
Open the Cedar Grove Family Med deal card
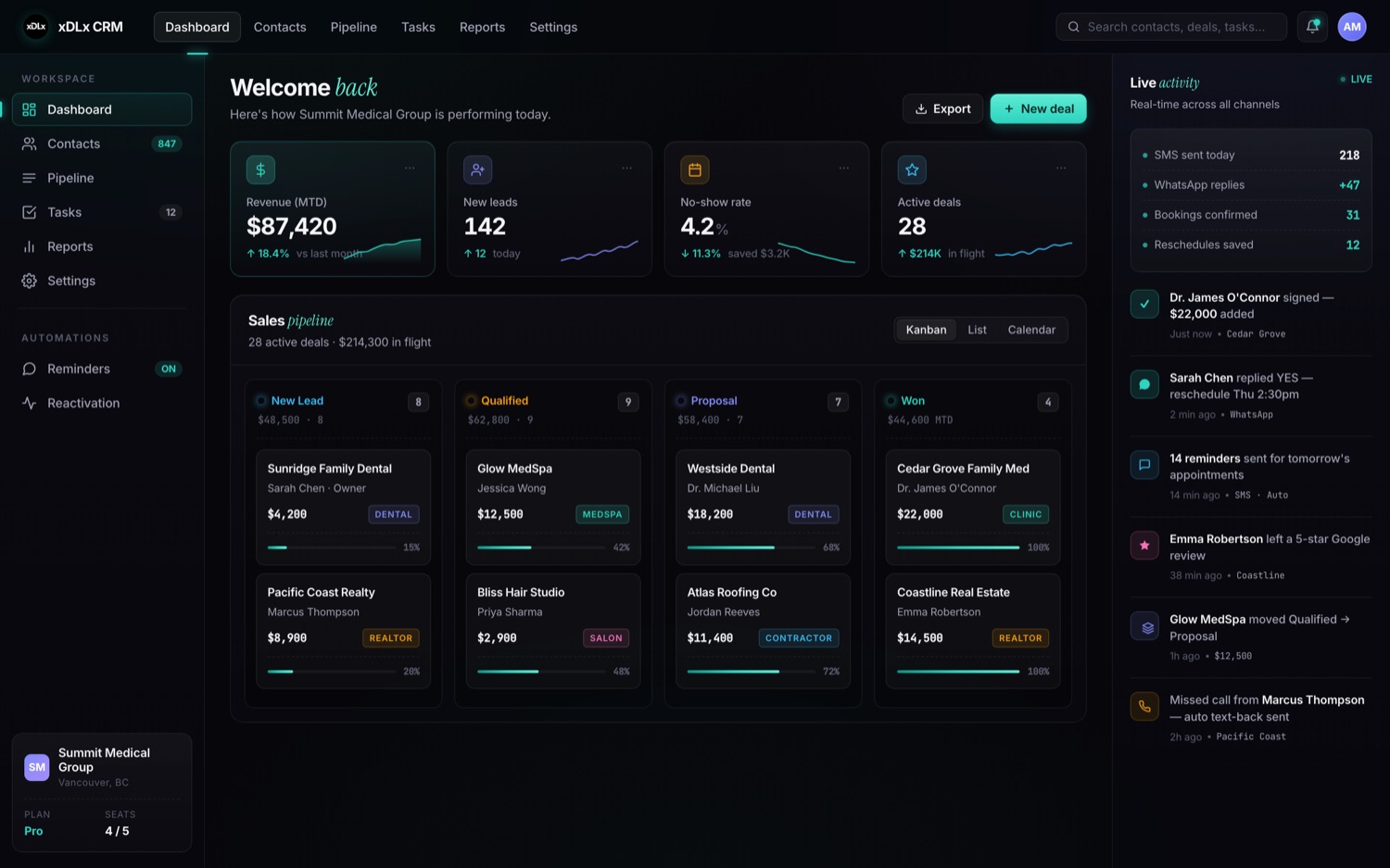coord(973,507)
